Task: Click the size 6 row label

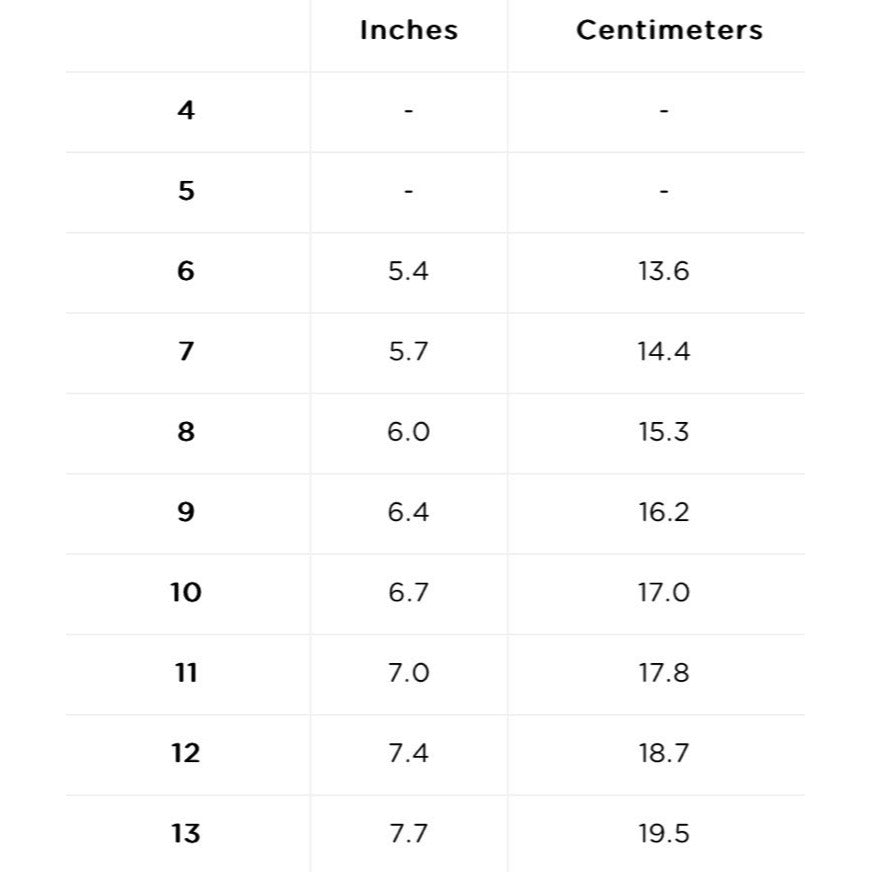Action: (x=186, y=271)
